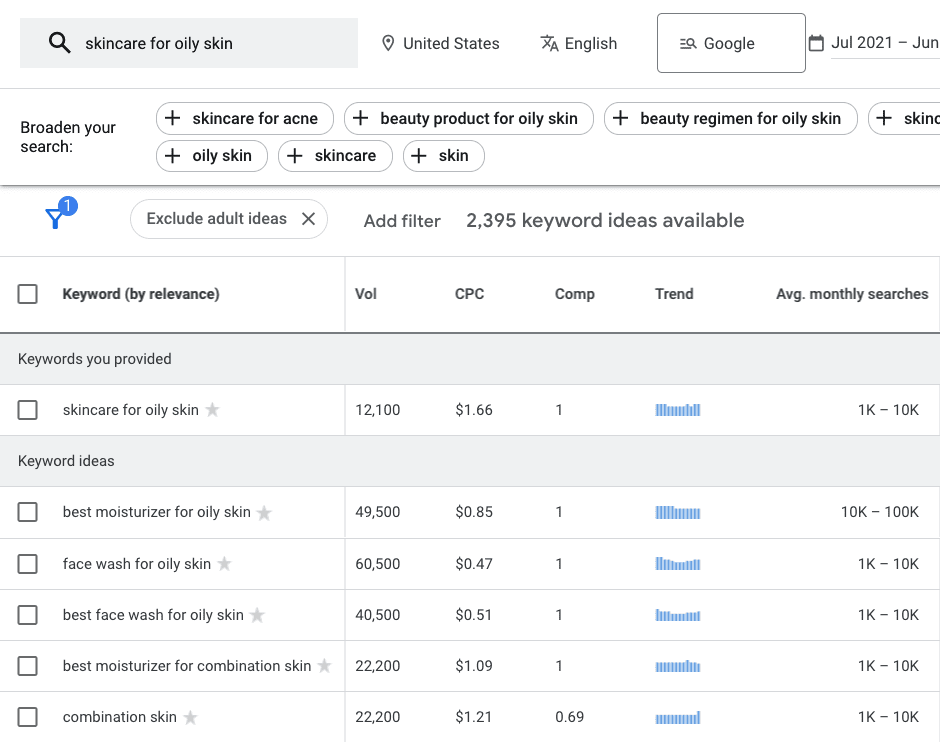Click the location pin icon

coord(388,43)
